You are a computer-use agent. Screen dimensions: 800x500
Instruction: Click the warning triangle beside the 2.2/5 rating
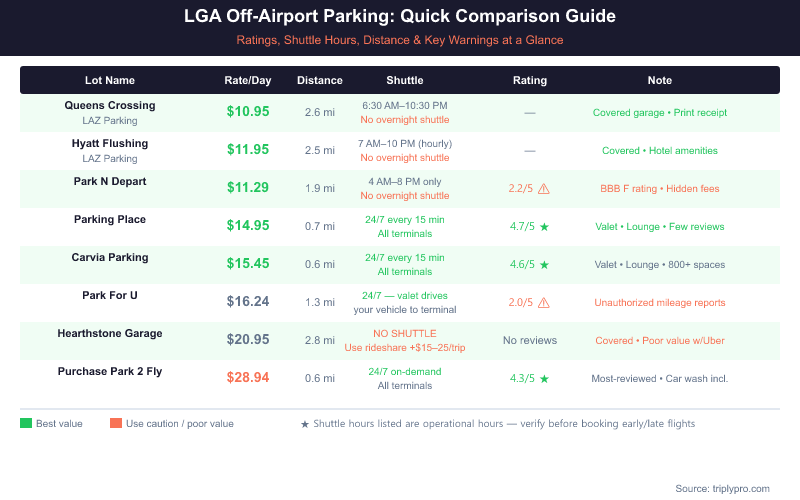(x=544, y=189)
